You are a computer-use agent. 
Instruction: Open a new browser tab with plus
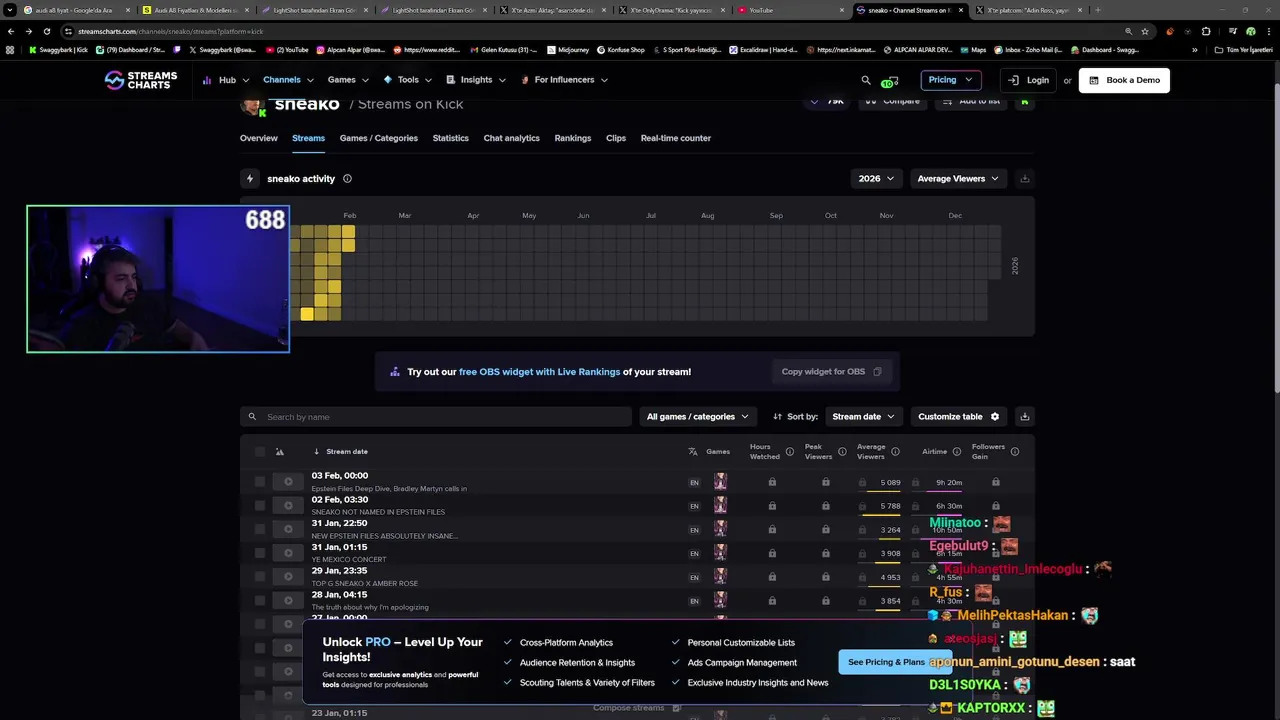click(1097, 10)
